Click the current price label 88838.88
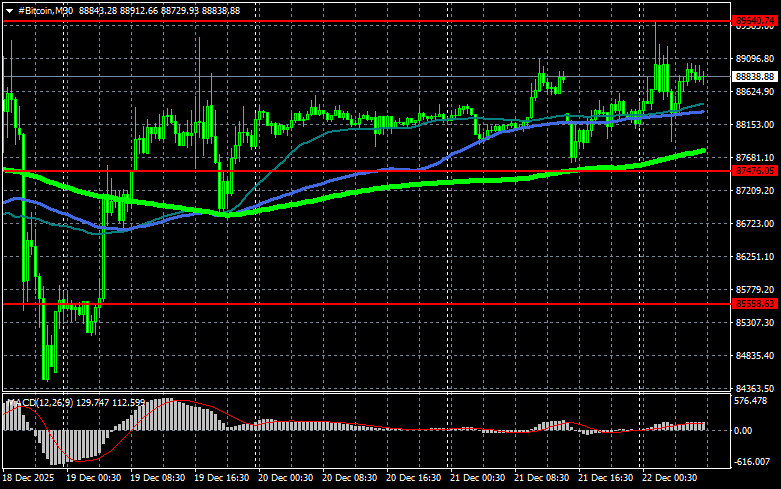781x489 pixels. [754, 76]
